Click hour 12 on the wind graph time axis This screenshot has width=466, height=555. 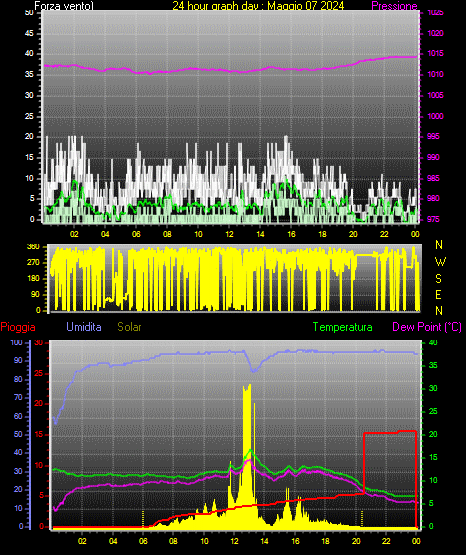(230, 234)
